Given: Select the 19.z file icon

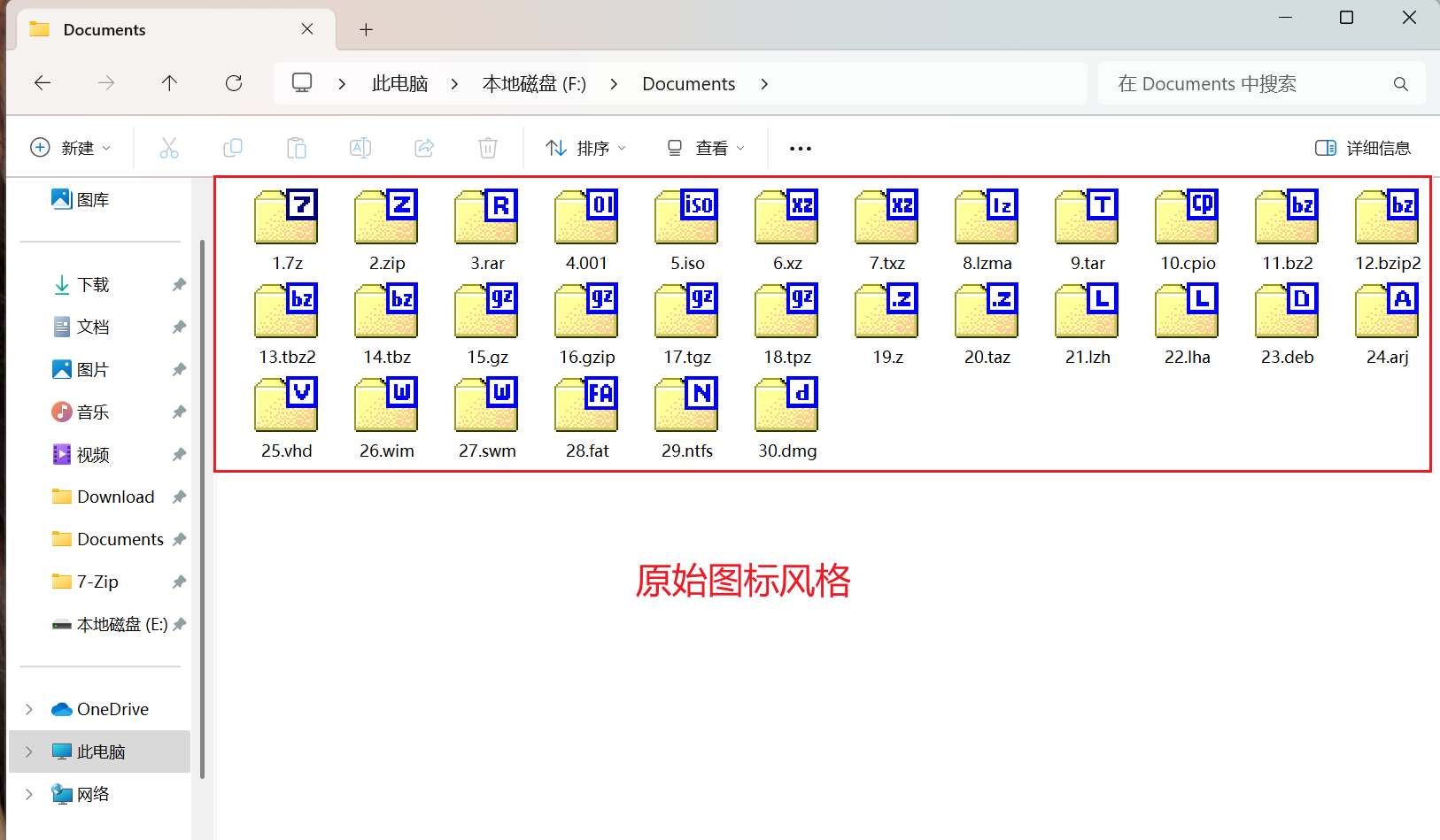Looking at the screenshot, I should [x=886, y=311].
